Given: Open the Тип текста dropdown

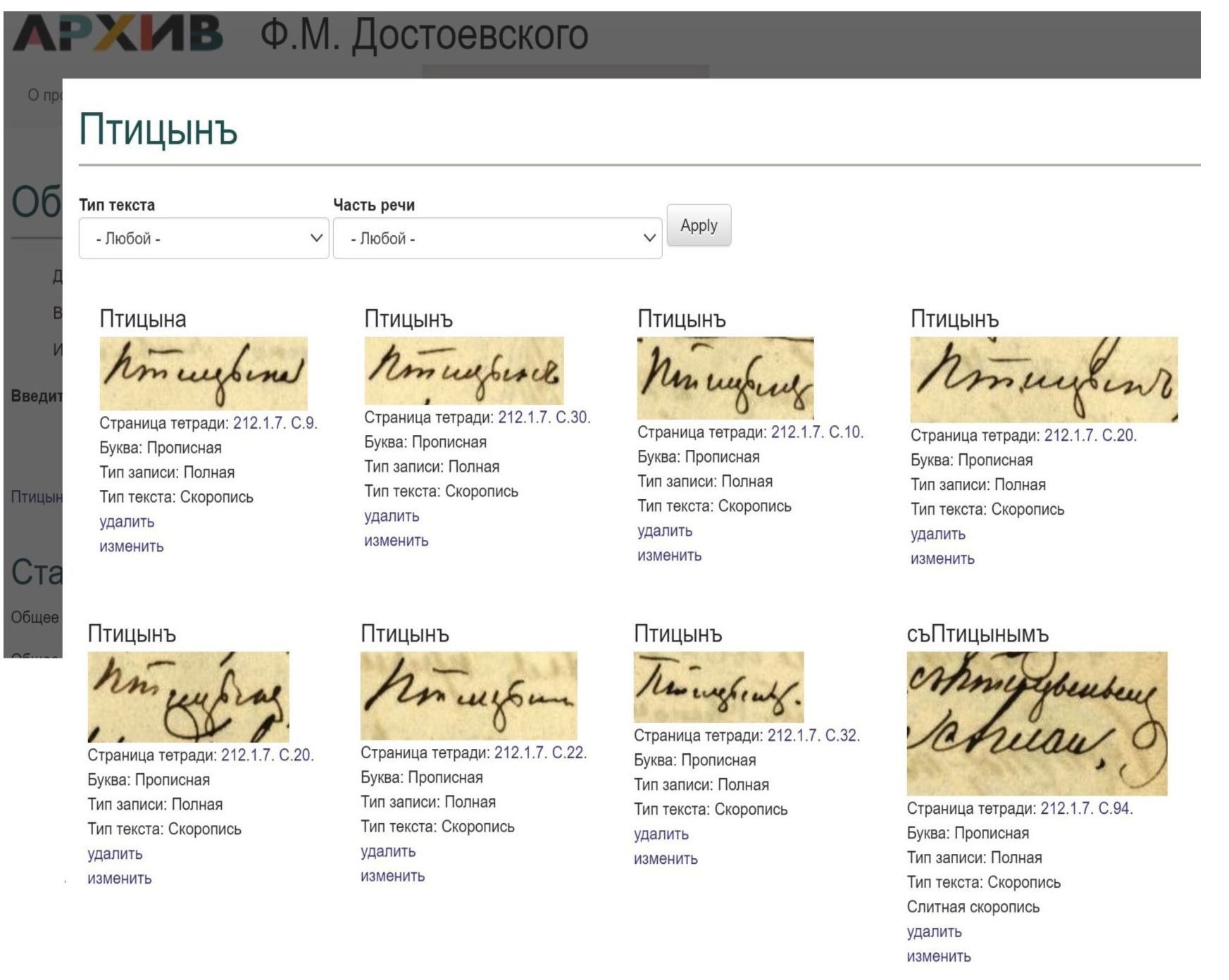Looking at the screenshot, I should tap(204, 238).
